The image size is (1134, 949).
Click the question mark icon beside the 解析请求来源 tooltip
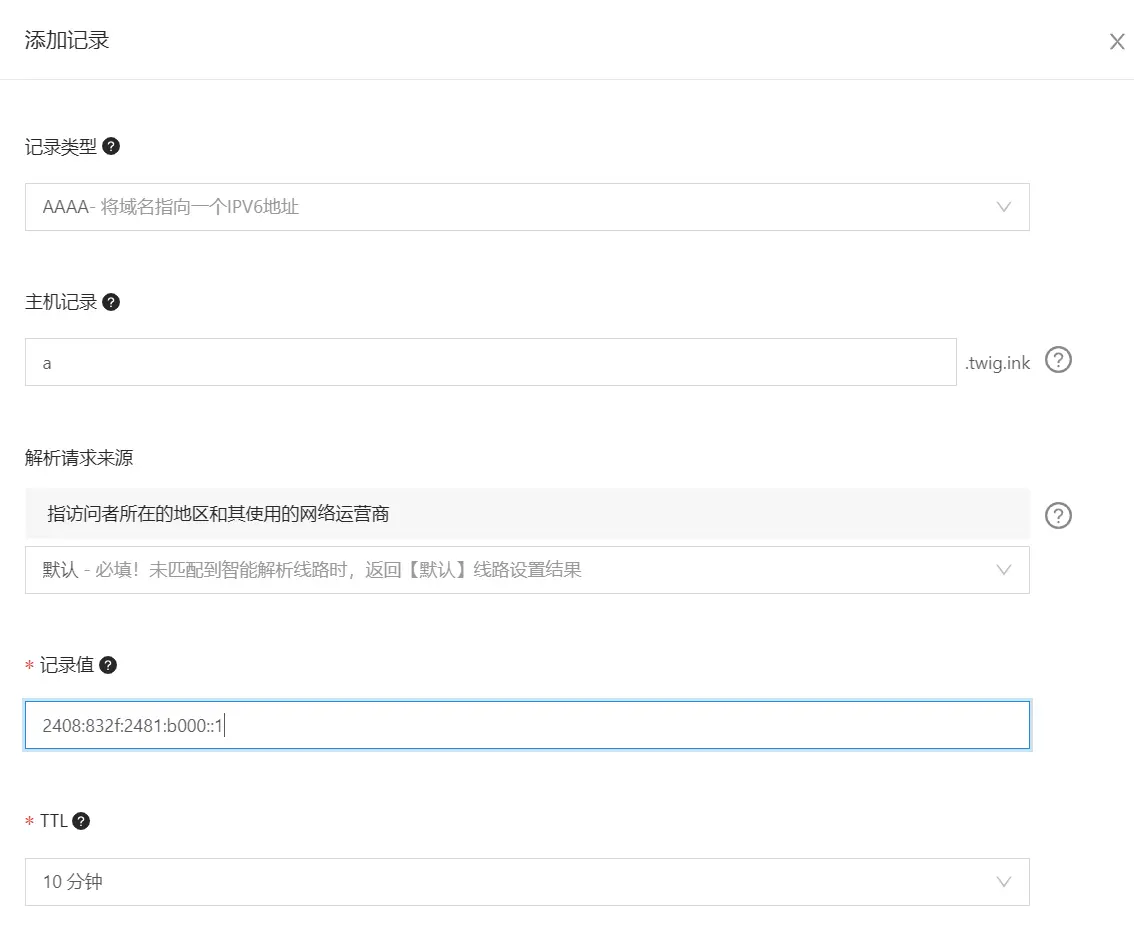1058,515
